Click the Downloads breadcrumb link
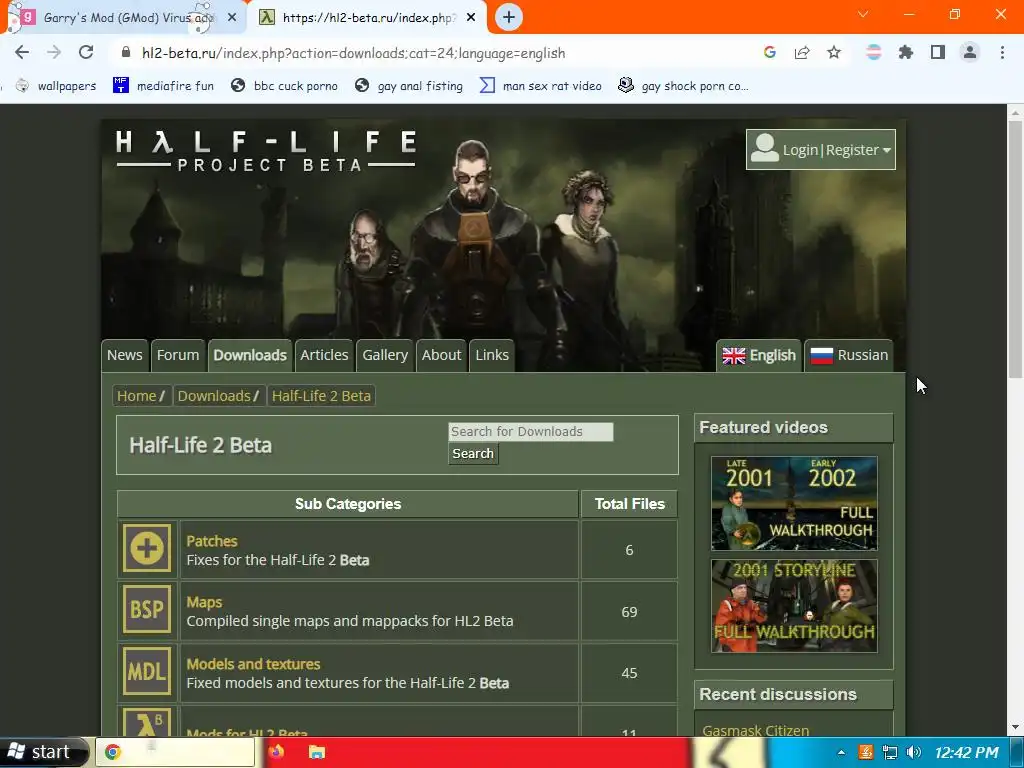This screenshot has width=1024, height=768. coord(214,396)
